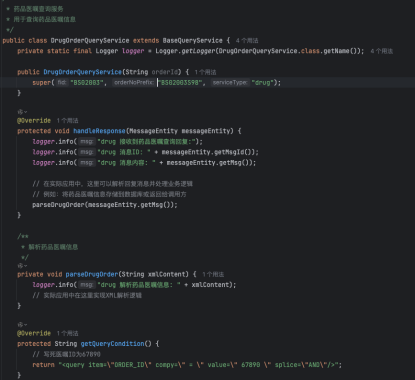The image size is (415, 380).
Task: Show the 4 usages hint after the logger field
Action: pyautogui.click(x=382, y=51)
